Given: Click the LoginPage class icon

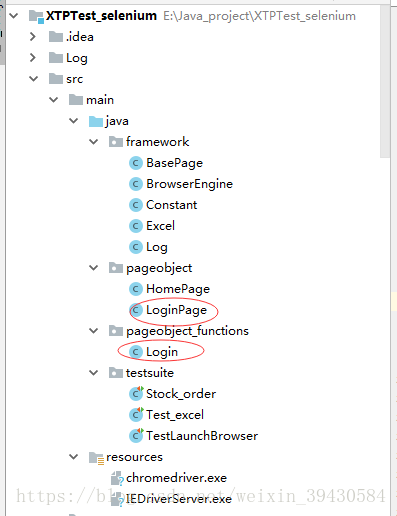Looking at the screenshot, I should click(136, 310).
